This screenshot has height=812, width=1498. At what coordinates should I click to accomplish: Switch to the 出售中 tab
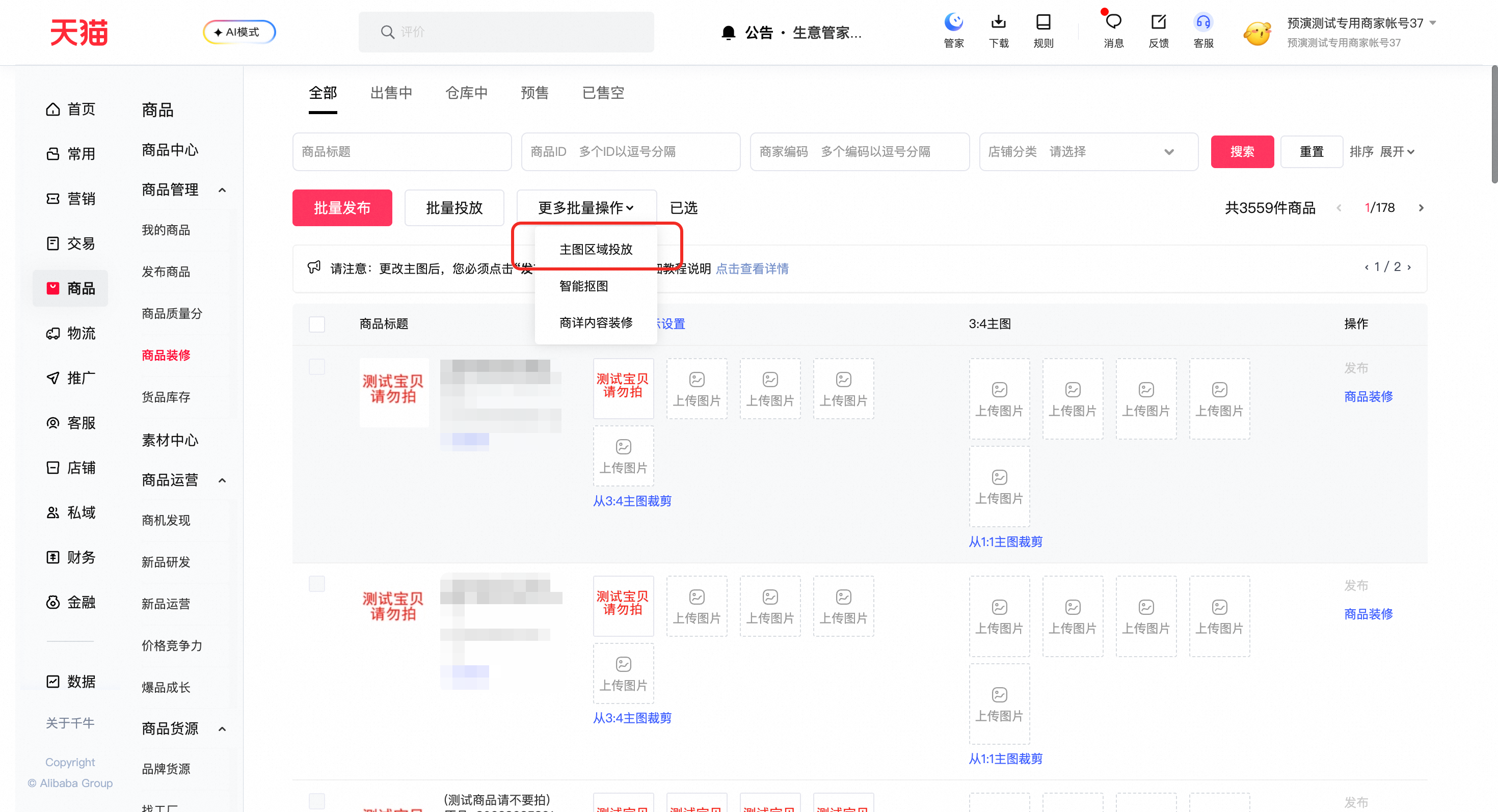(x=391, y=93)
